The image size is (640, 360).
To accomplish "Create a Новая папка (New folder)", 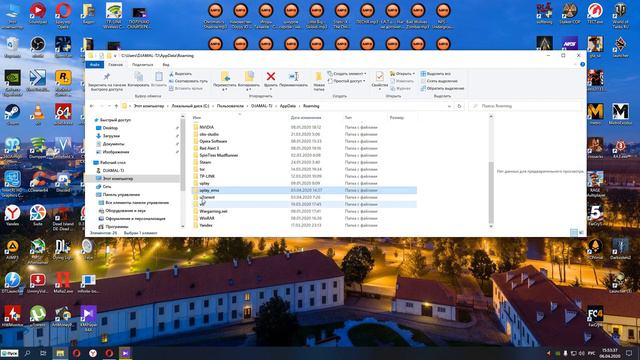I will 319,81.
